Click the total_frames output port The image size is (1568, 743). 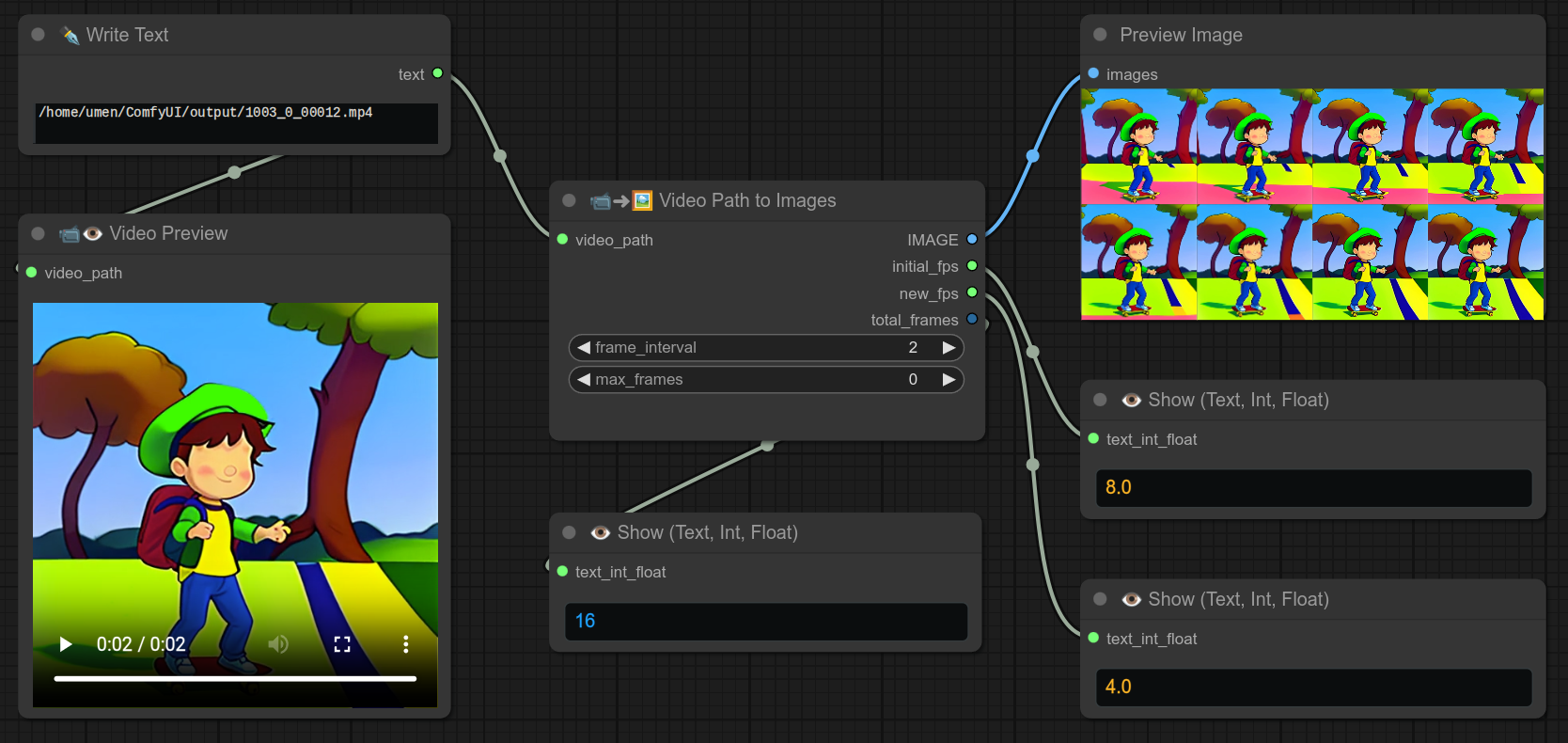pyautogui.click(x=972, y=320)
